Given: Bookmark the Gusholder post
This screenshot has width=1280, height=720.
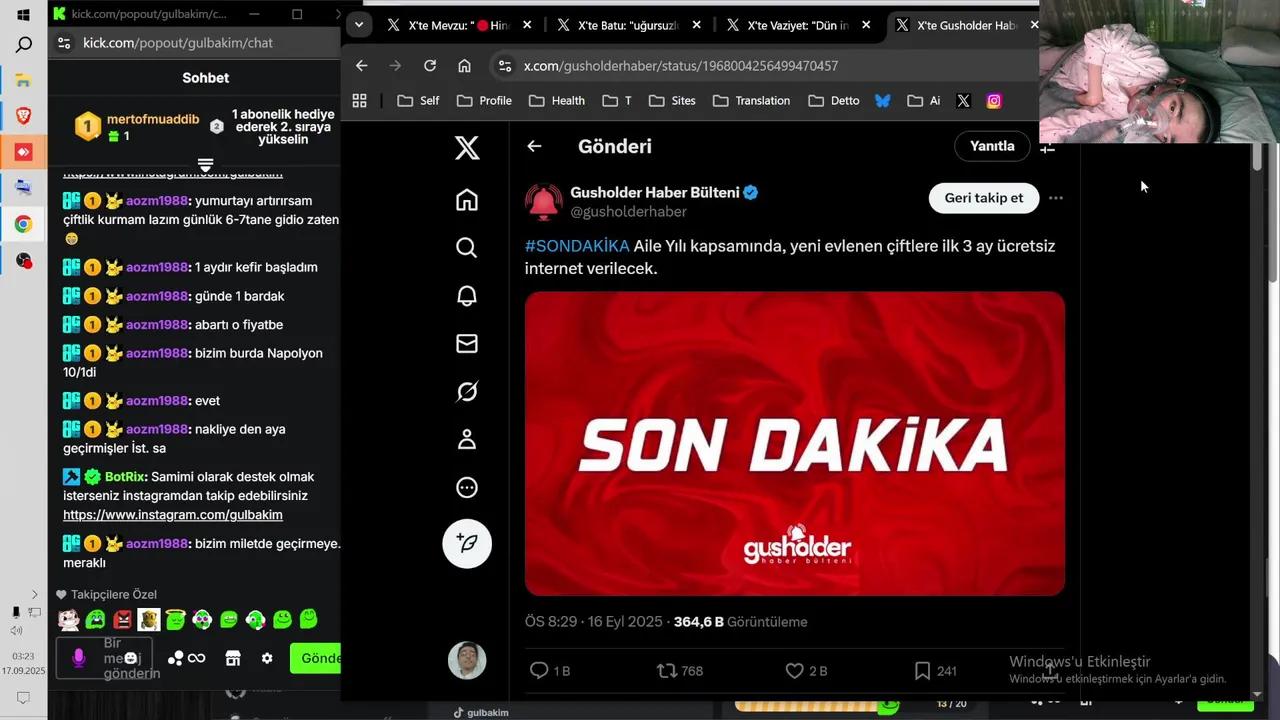Looking at the screenshot, I should pos(922,671).
